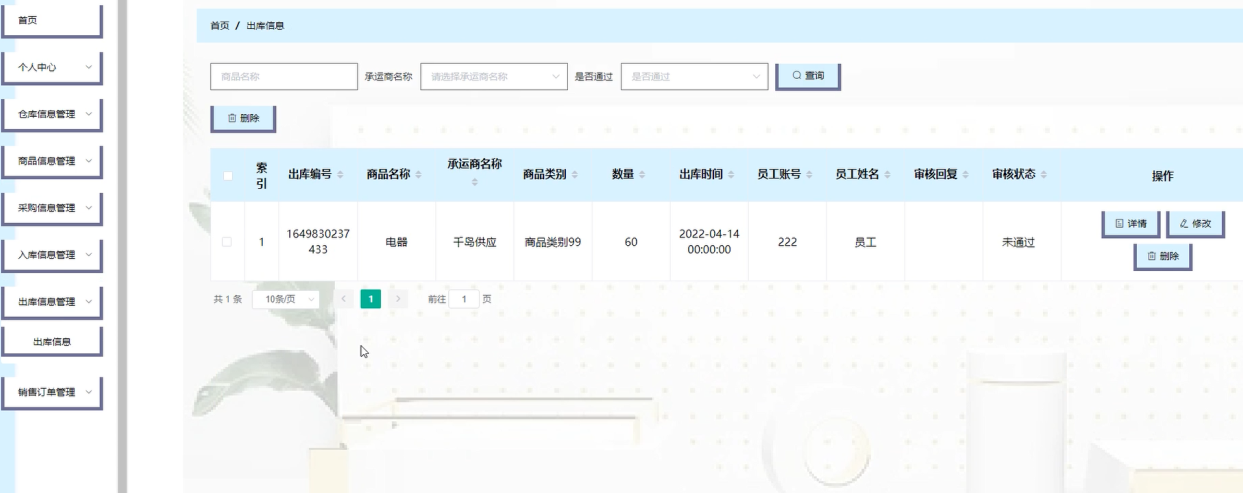Click the 员工 name cell

(x=865, y=241)
